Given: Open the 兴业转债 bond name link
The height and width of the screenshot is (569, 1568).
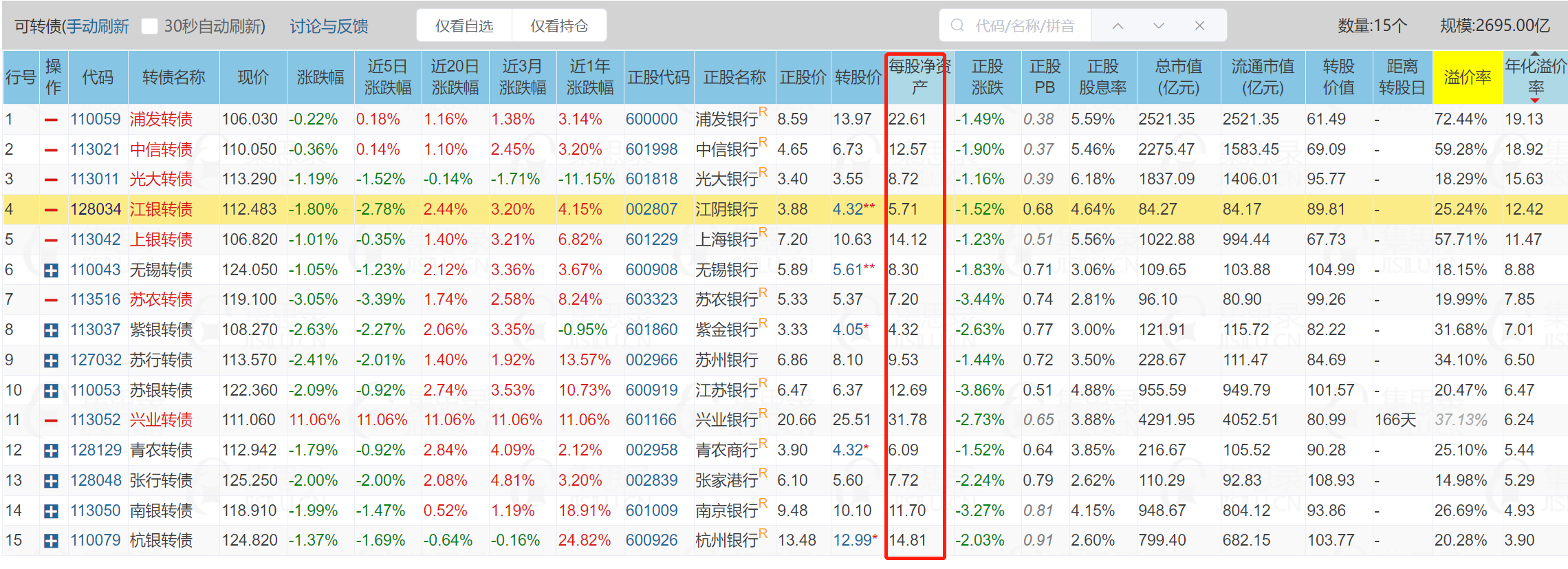Looking at the screenshot, I should (161, 420).
